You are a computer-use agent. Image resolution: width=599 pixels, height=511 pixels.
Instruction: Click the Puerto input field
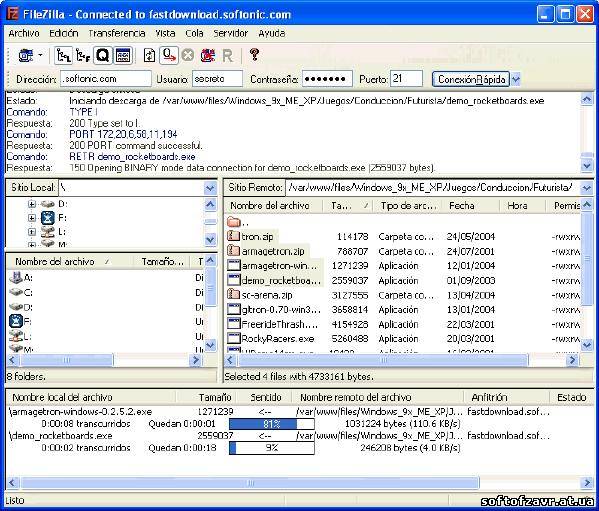point(406,79)
